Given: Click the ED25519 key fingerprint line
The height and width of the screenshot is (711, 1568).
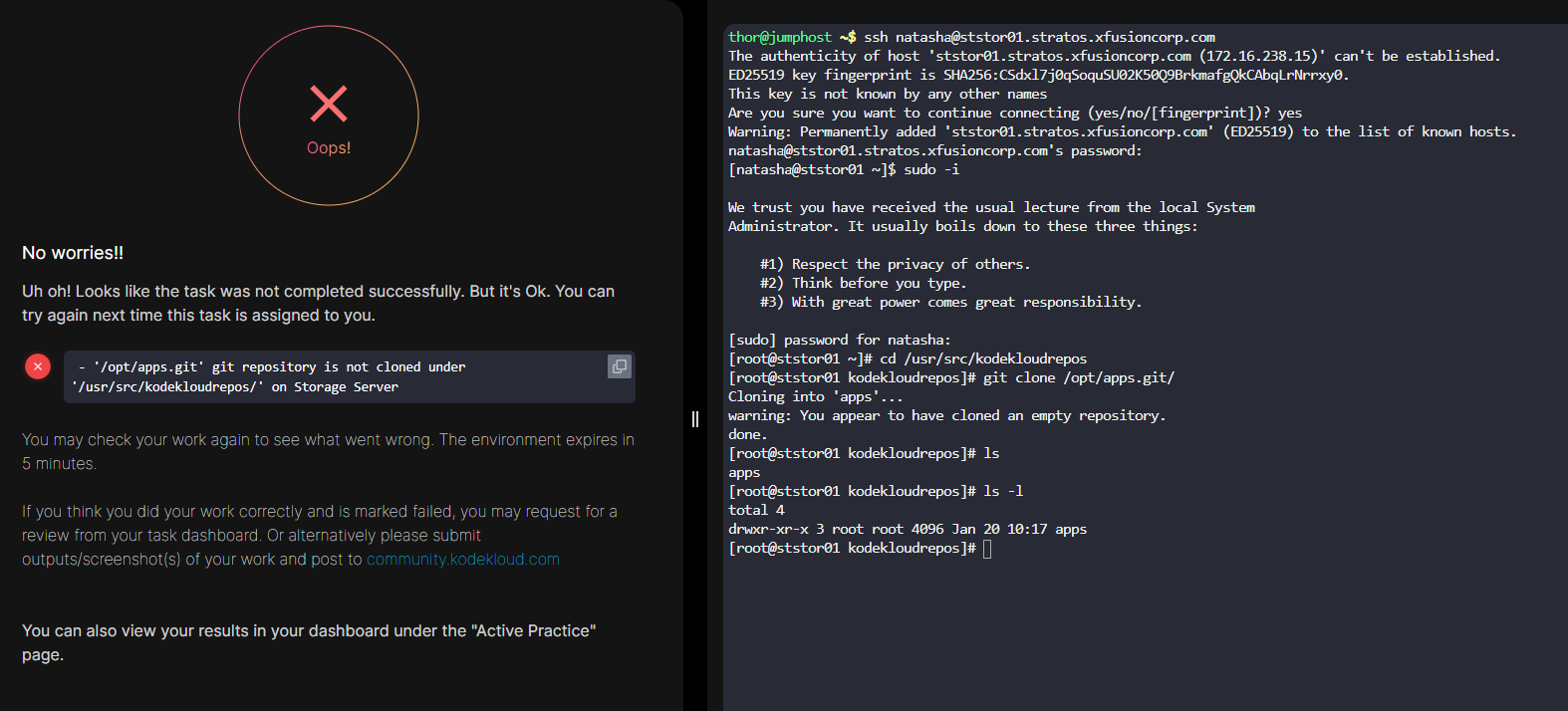Looking at the screenshot, I should (x=1038, y=75).
